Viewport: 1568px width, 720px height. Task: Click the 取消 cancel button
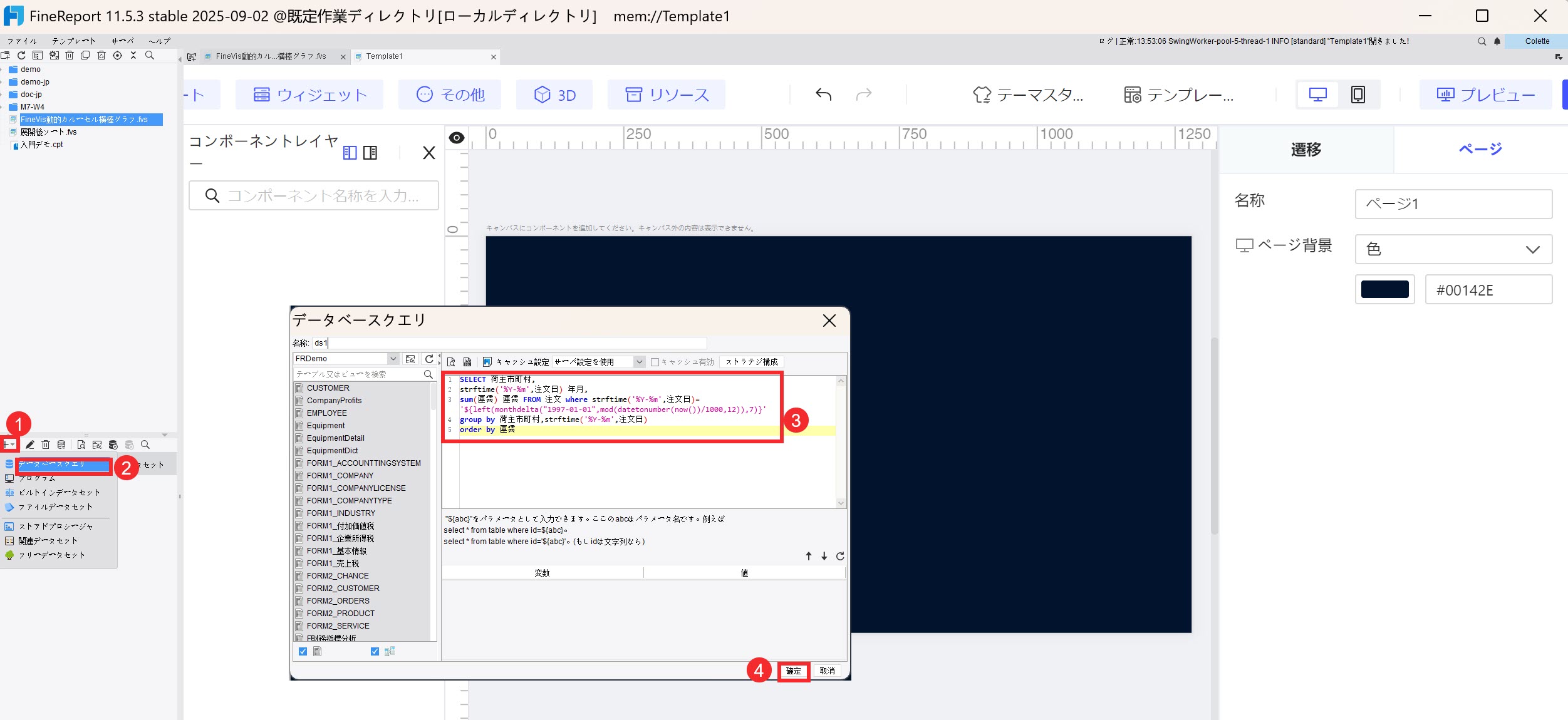827,671
